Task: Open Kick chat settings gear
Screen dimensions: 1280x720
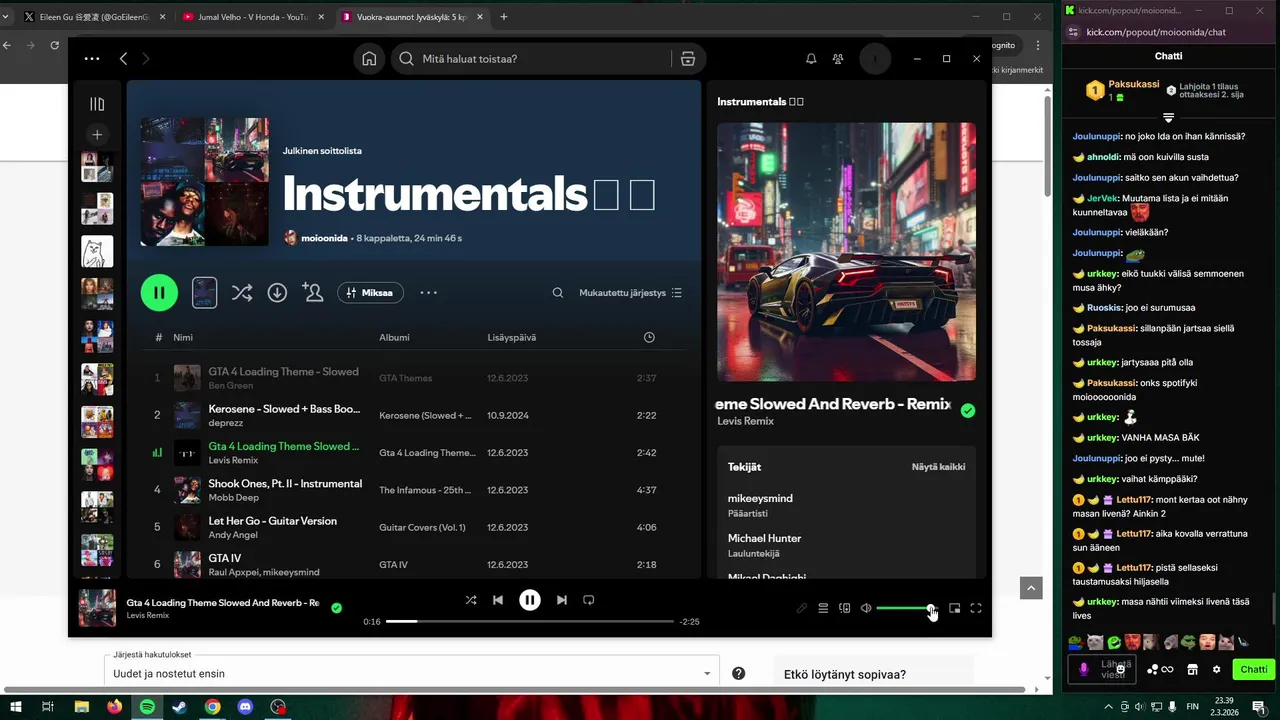Action: [x=1217, y=669]
